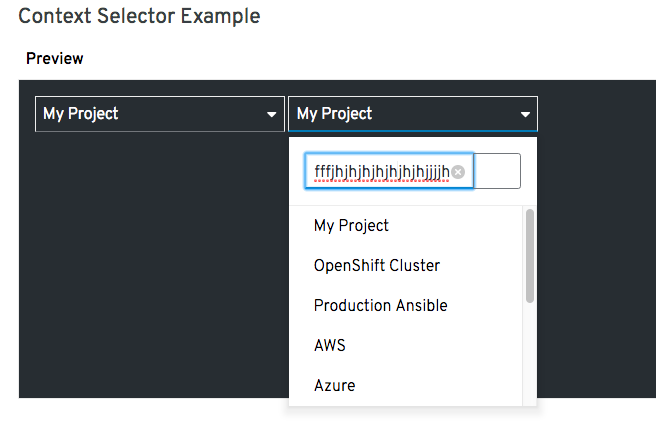Click the caret arrow on the right My Project selector
656x429 pixels.
tap(525, 115)
